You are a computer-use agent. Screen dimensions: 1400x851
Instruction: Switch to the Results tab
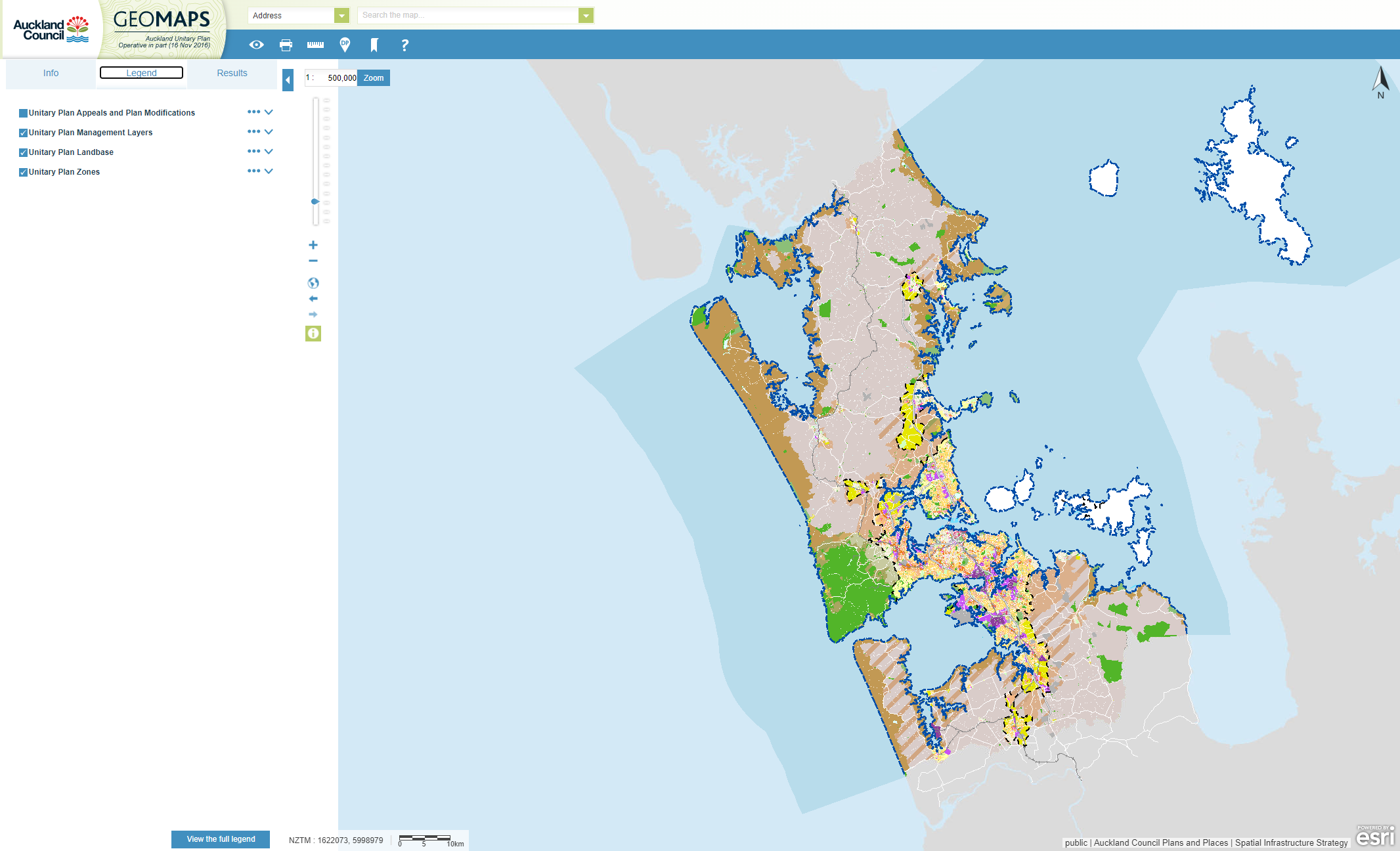(232, 73)
